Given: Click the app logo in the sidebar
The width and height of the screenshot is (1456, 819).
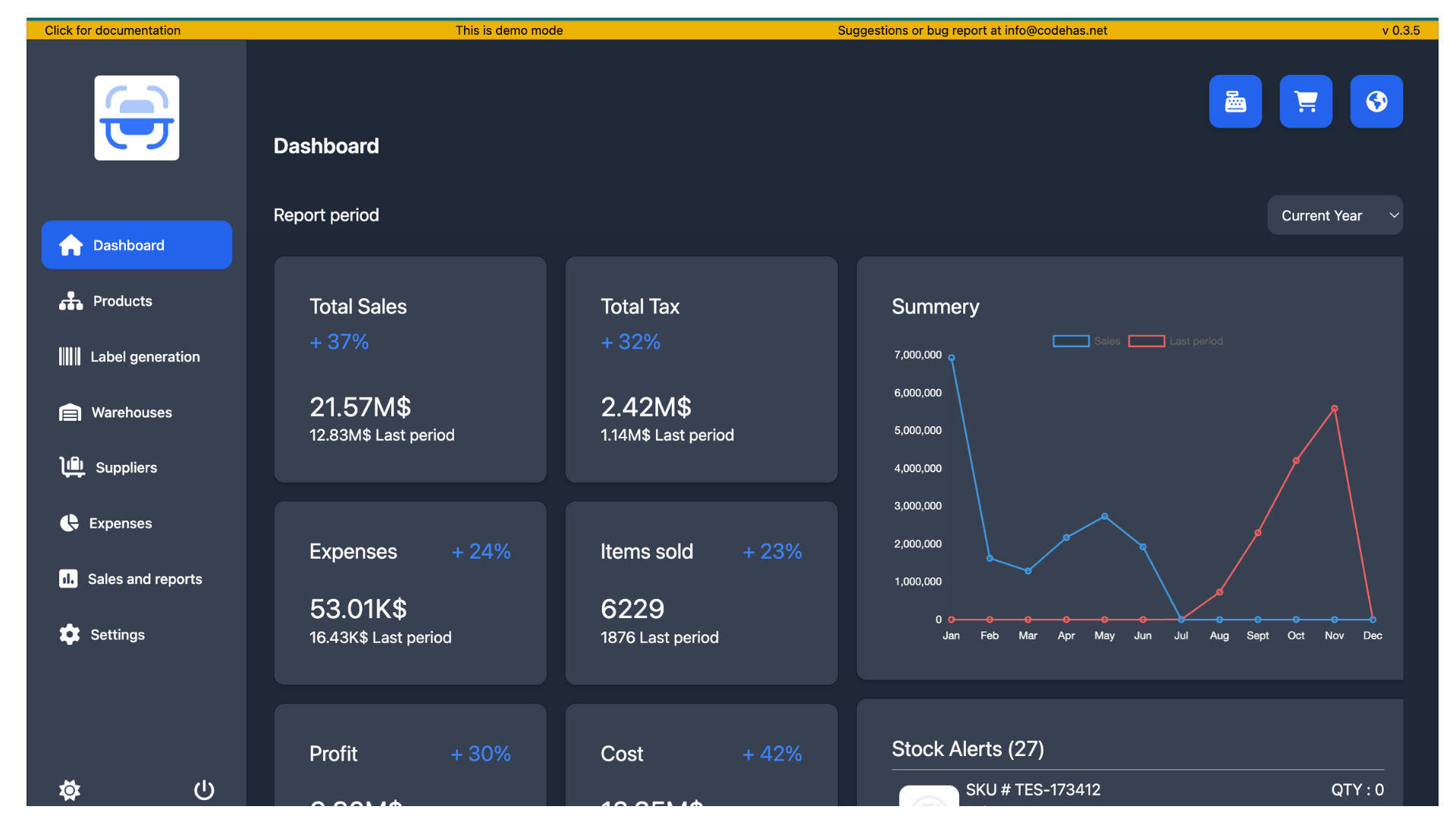Looking at the screenshot, I should 136,118.
